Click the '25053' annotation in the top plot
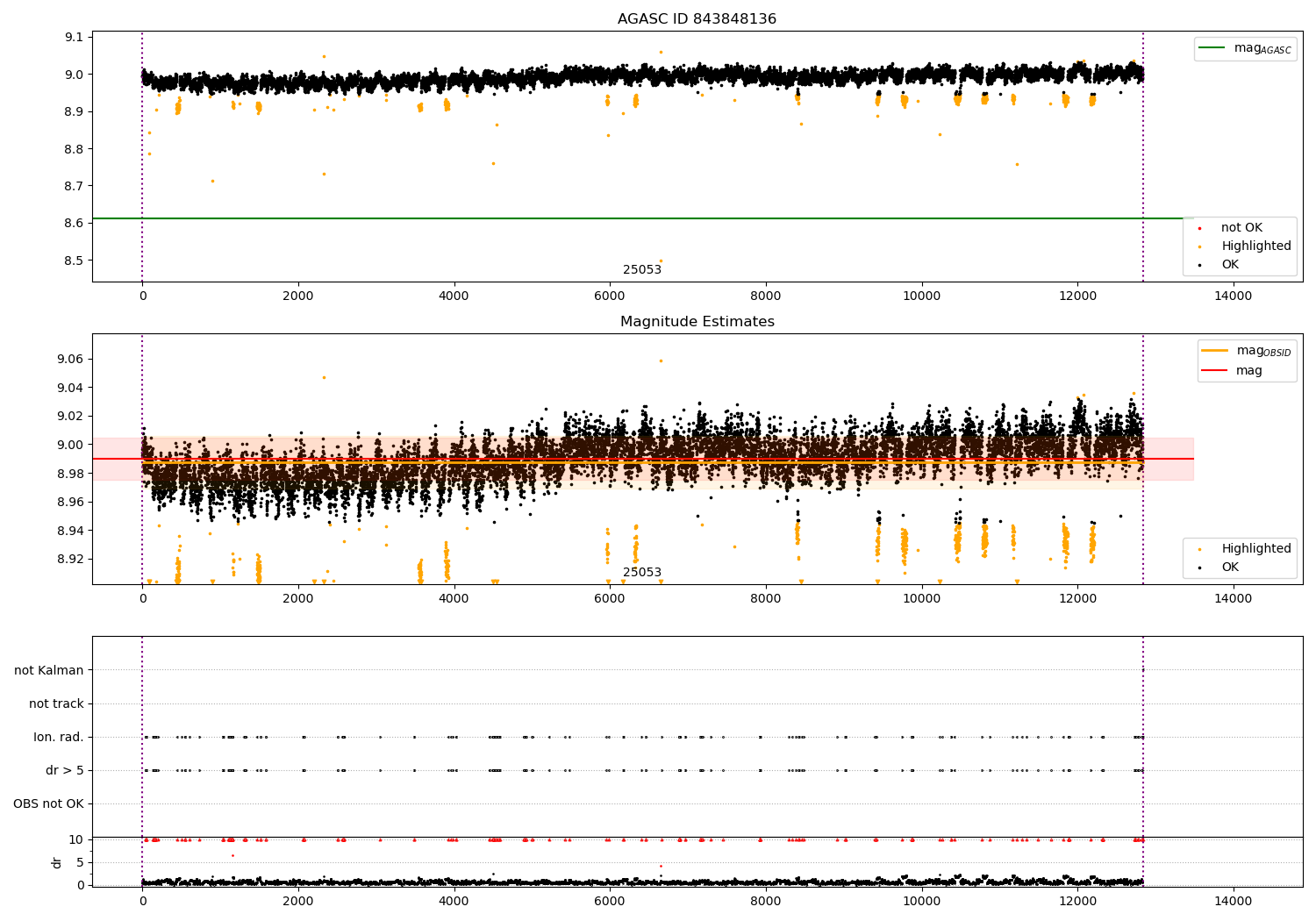The image size is (1316, 921). (642, 270)
